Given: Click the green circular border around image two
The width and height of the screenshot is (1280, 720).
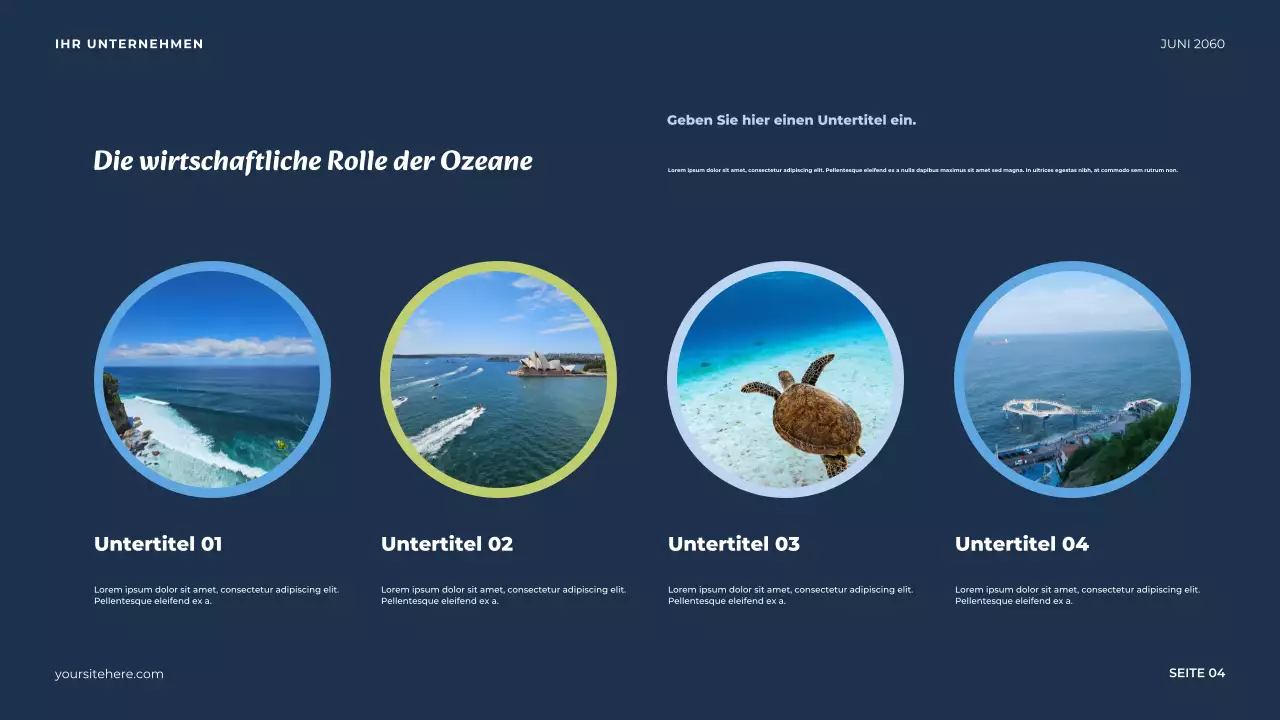Looking at the screenshot, I should click(499, 269).
